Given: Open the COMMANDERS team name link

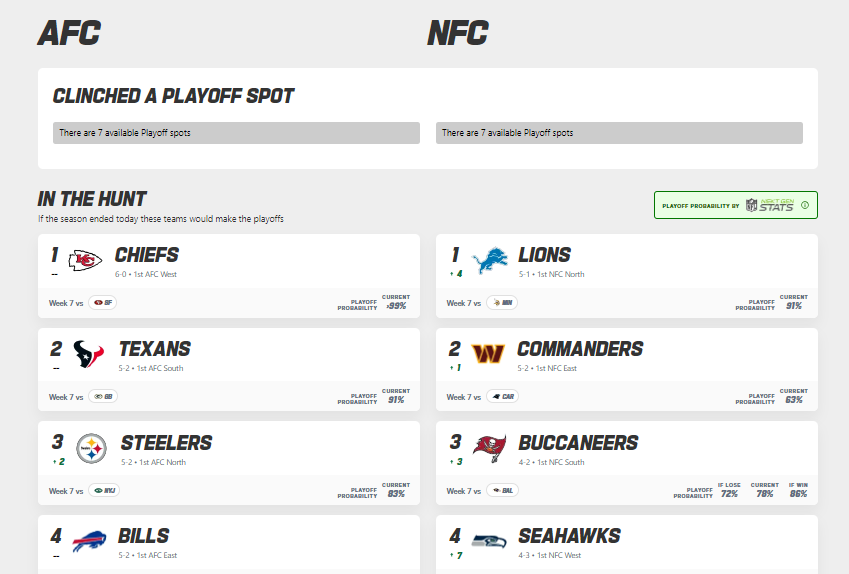Looking at the screenshot, I should (x=580, y=349).
